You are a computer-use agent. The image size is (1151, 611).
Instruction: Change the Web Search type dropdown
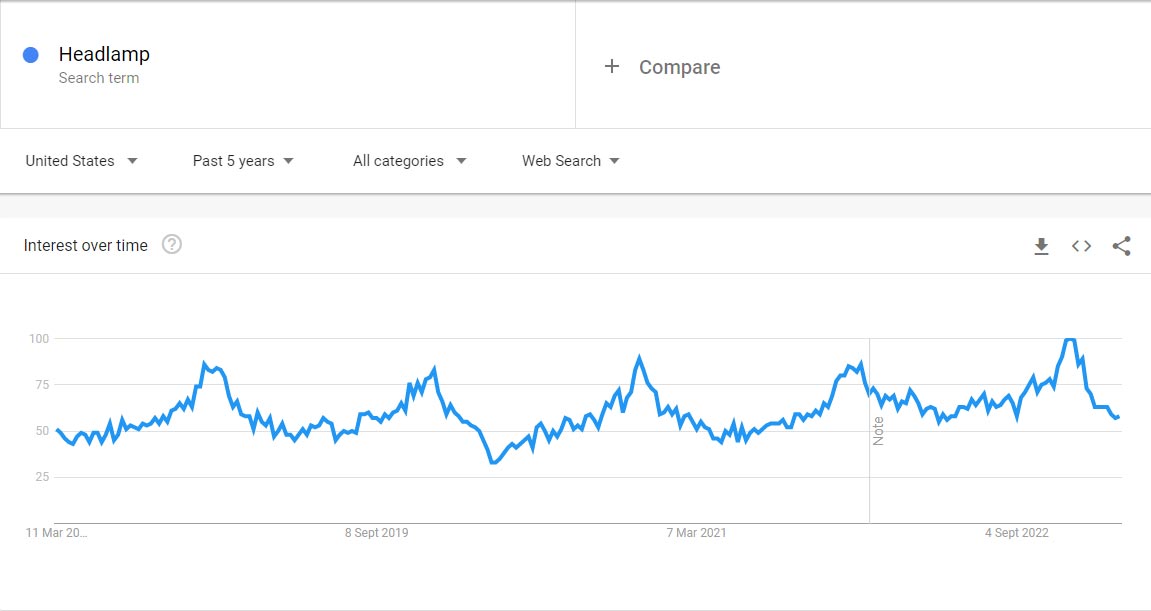[570, 161]
